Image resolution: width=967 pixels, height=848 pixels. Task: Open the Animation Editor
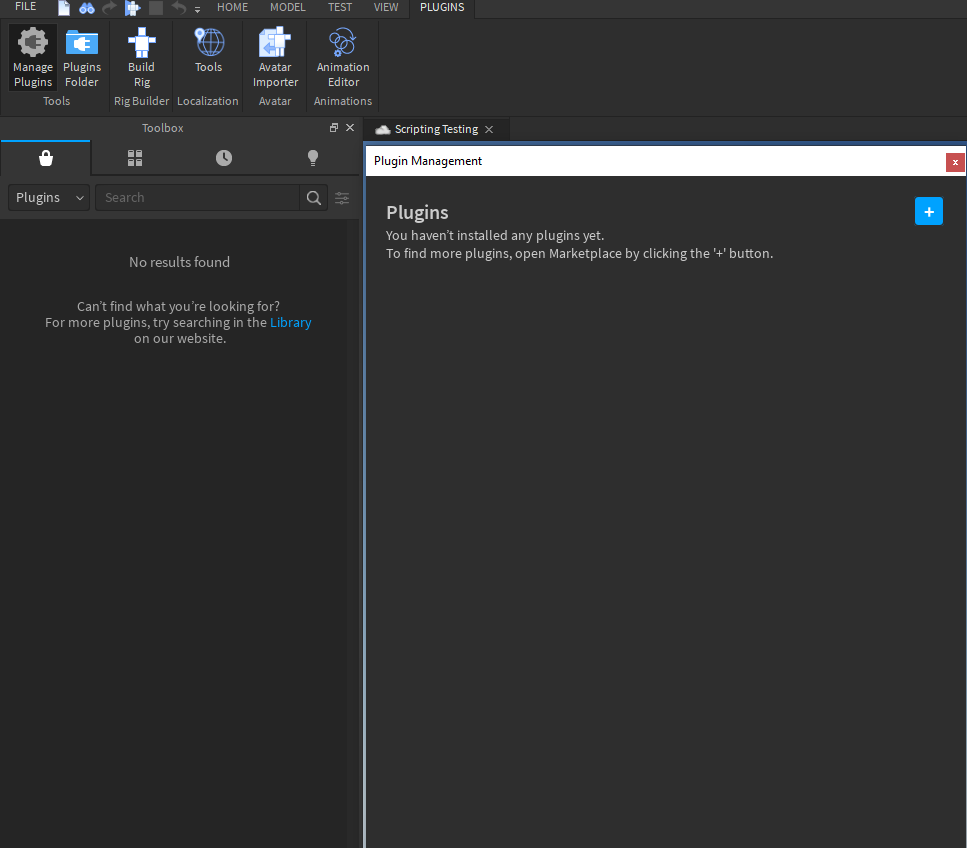tap(343, 58)
